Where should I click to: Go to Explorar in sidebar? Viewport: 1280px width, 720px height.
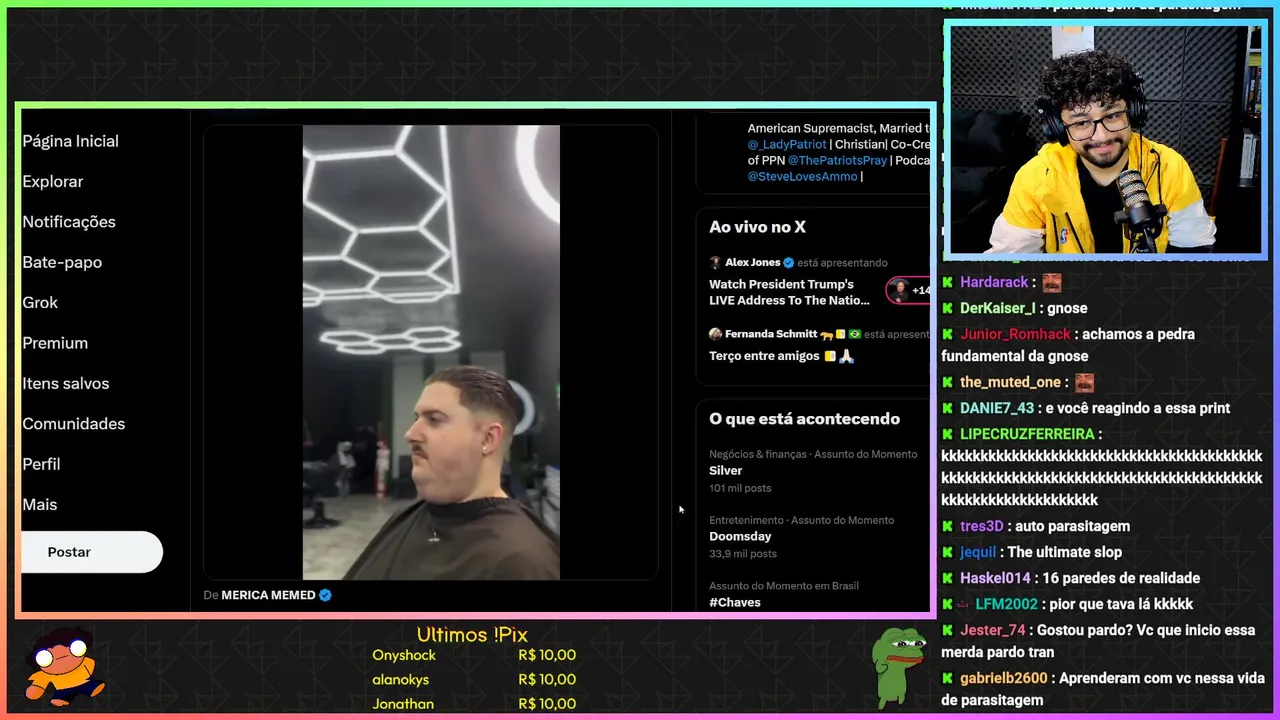[x=53, y=181]
